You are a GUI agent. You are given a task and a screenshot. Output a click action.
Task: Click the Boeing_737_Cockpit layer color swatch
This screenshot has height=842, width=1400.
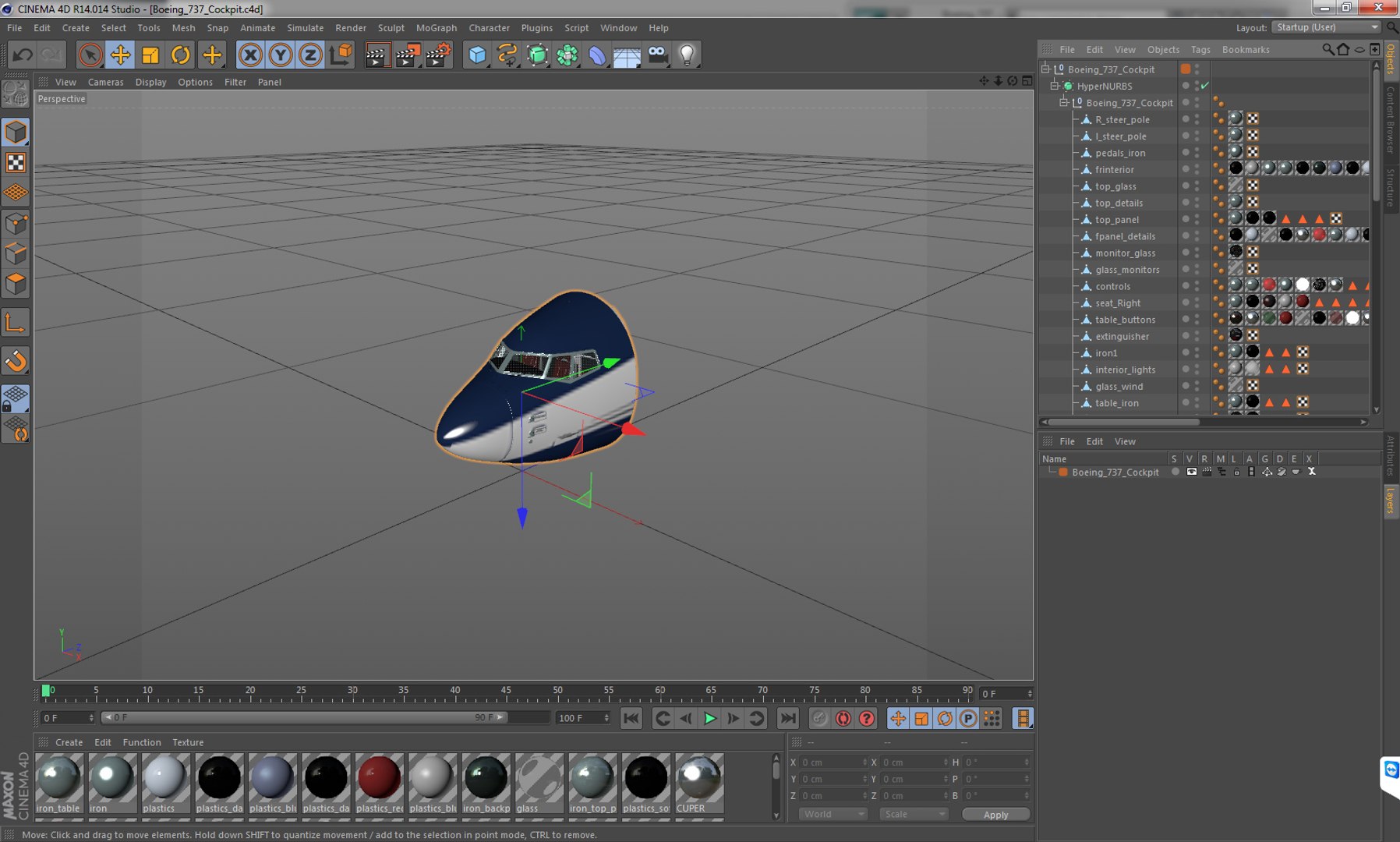click(x=1062, y=472)
